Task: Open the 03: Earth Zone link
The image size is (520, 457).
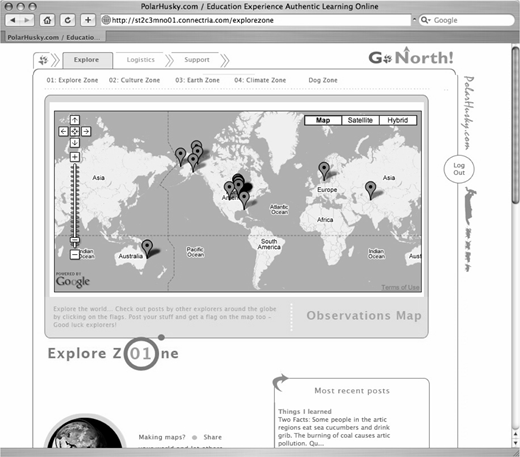Action: click(197, 80)
